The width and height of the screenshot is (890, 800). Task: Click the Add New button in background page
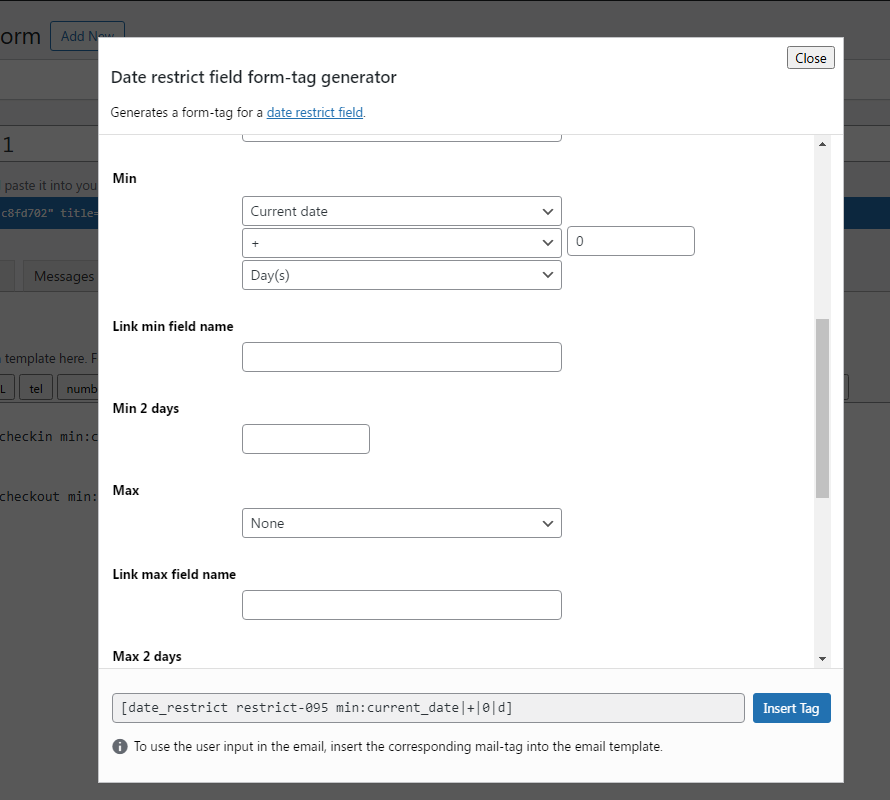click(87, 36)
